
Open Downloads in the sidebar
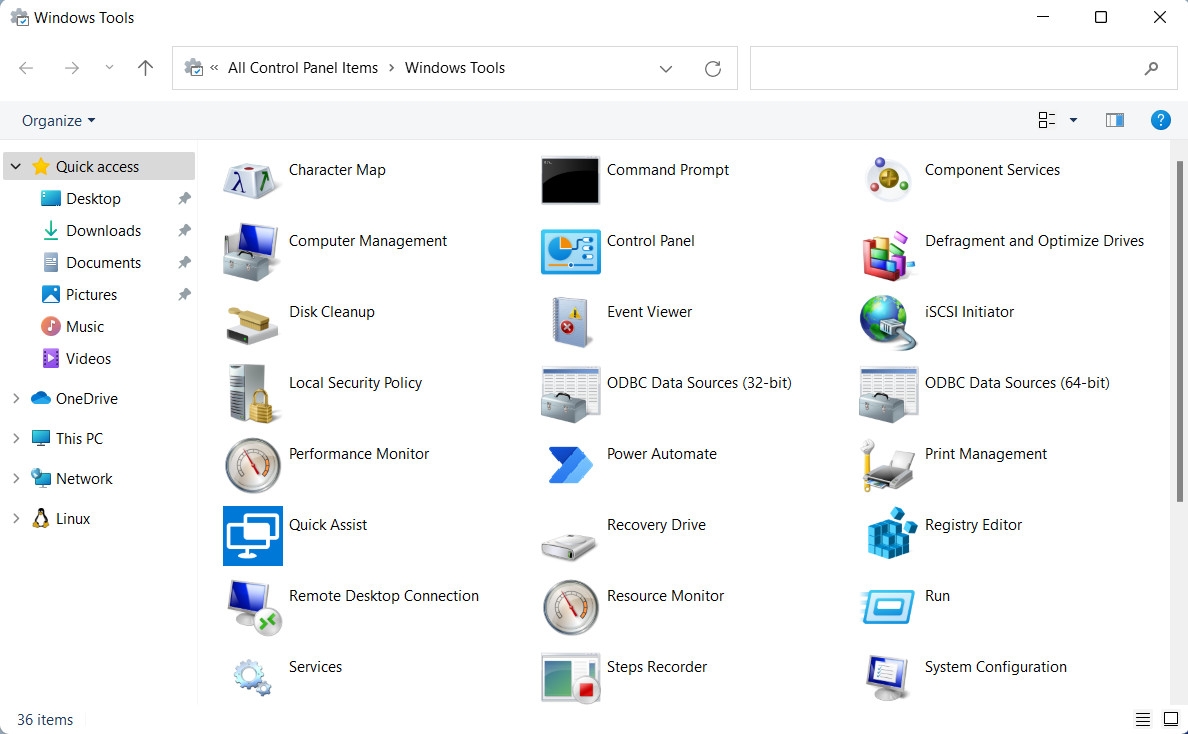point(103,230)
